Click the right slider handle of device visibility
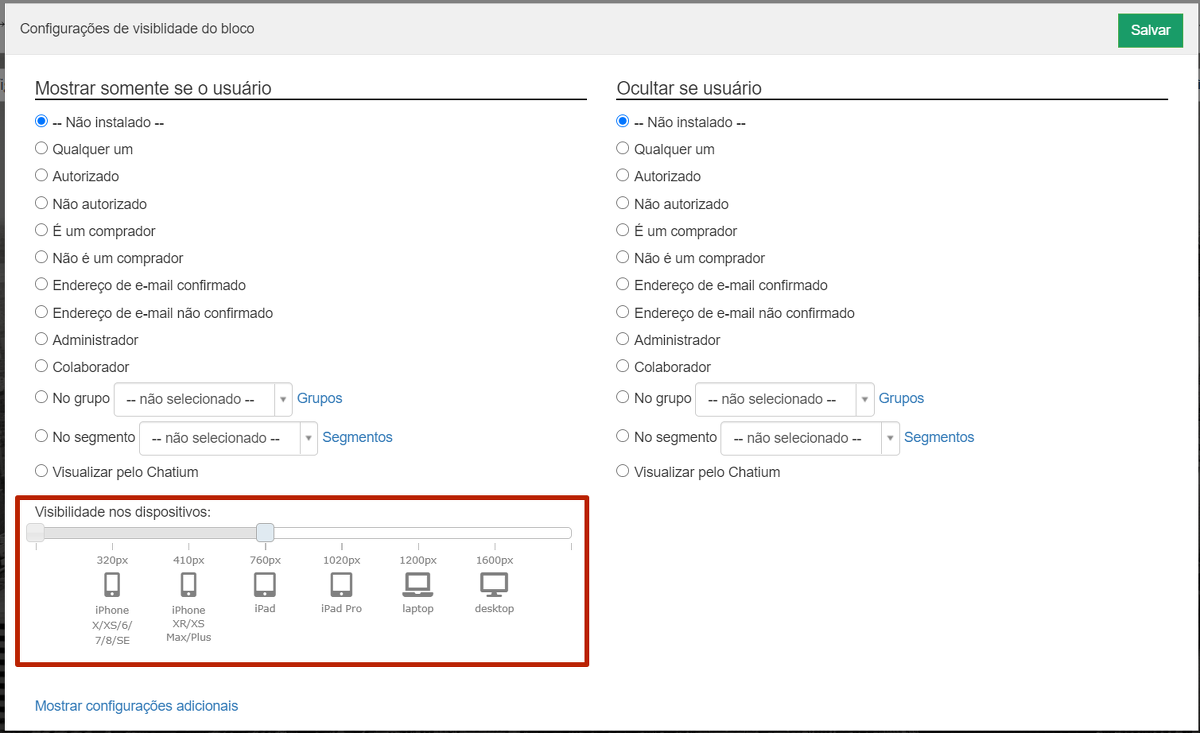Image resolution: width=1200 pixels, height=733 pixels. [x=265, y=532]
